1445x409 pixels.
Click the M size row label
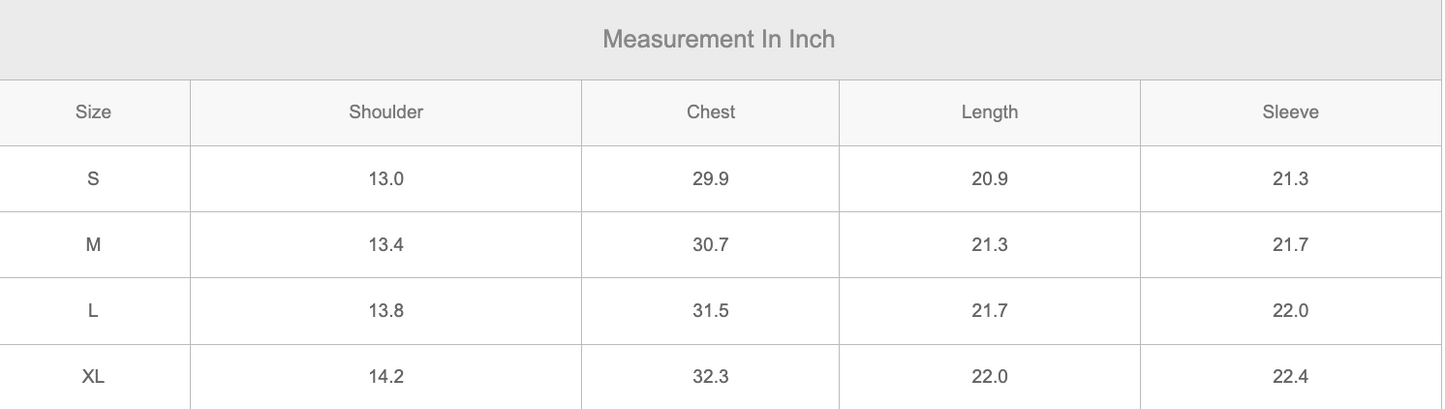[93, 245]
